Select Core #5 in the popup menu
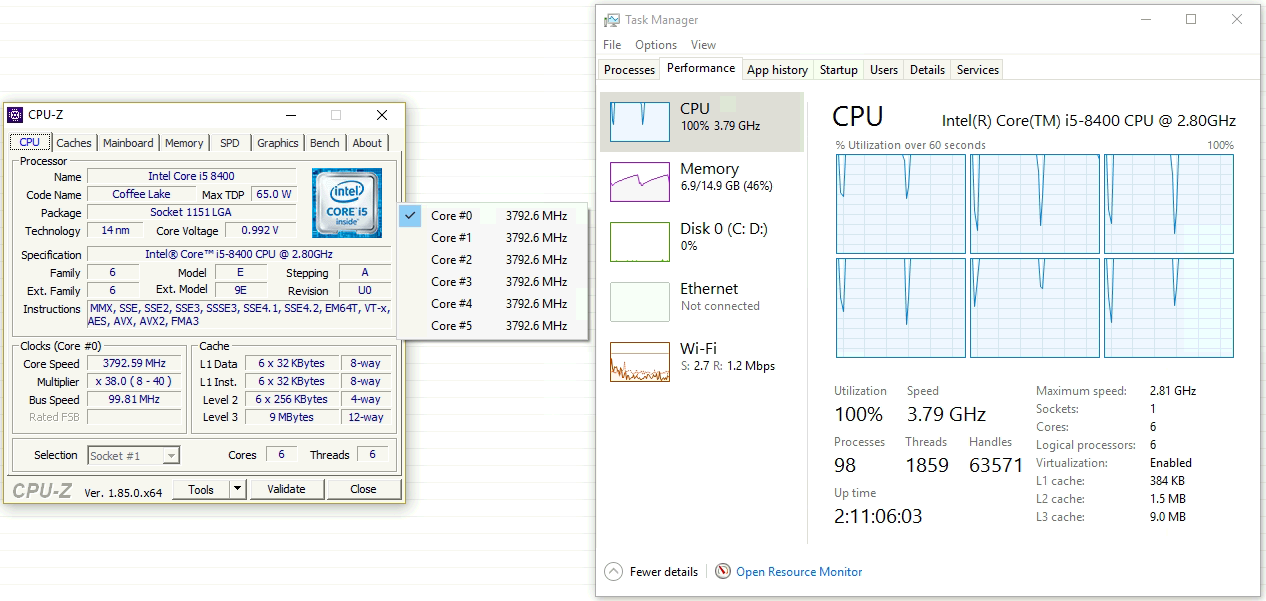 point(493,326)
